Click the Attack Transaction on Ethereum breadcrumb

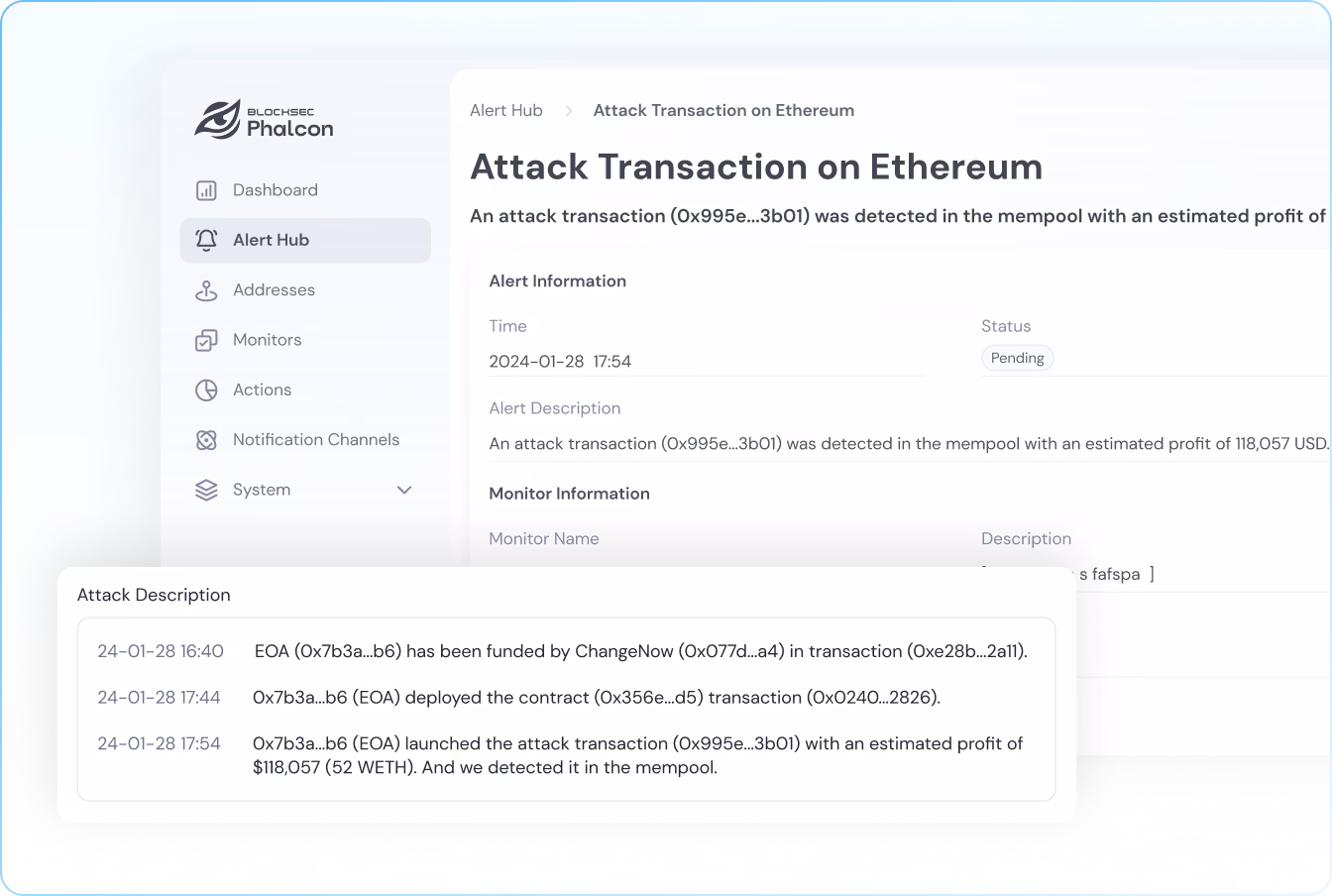pos(723,111)
